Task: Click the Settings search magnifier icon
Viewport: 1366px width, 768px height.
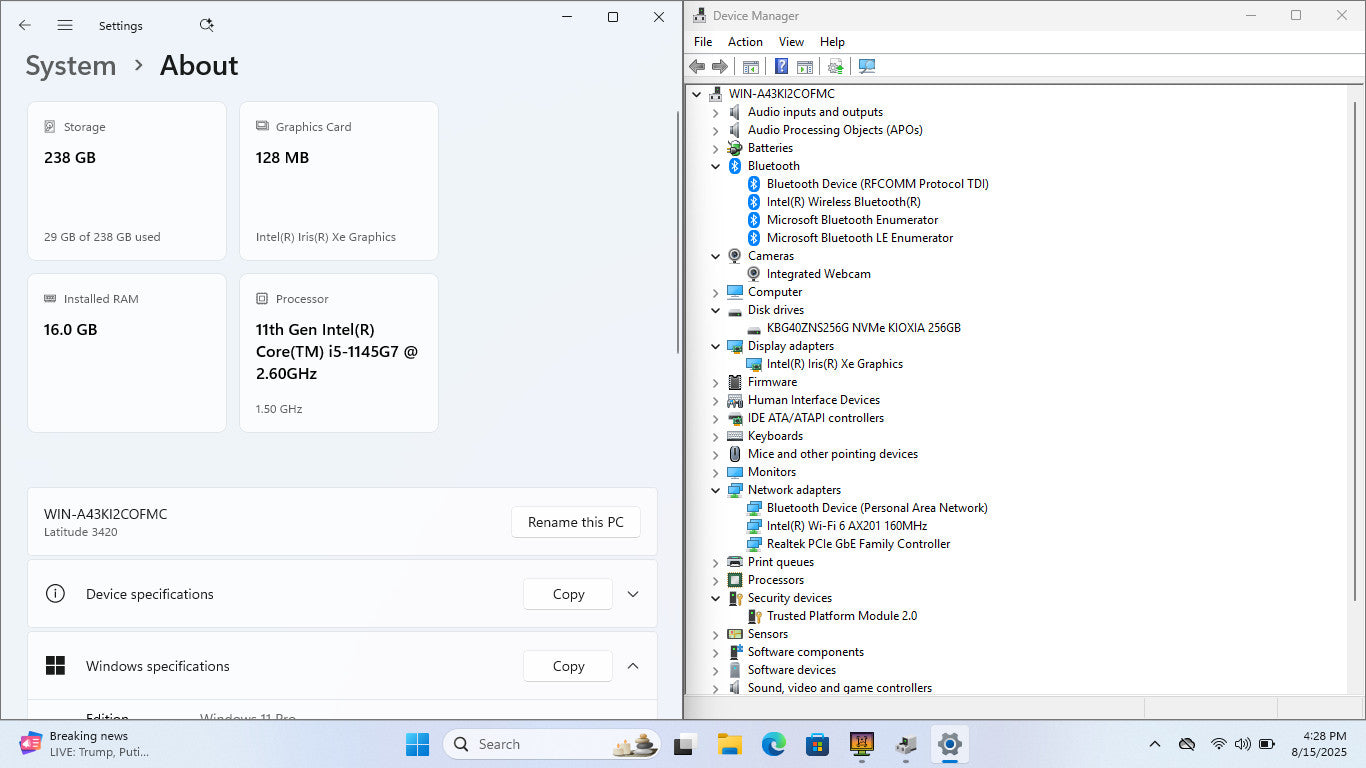Action: (206, 26)
